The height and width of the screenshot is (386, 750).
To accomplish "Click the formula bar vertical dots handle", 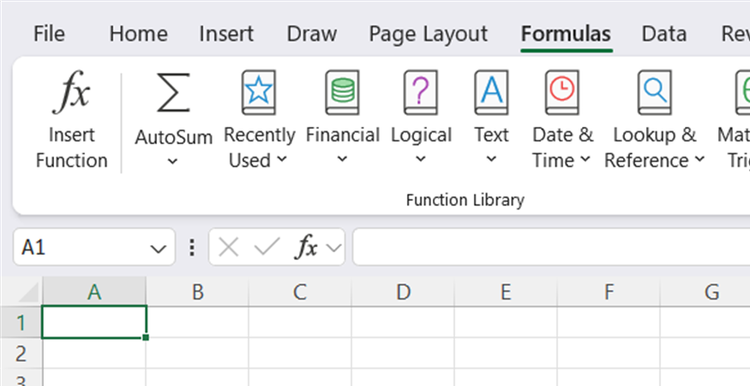I will click(x=192, y=247).
